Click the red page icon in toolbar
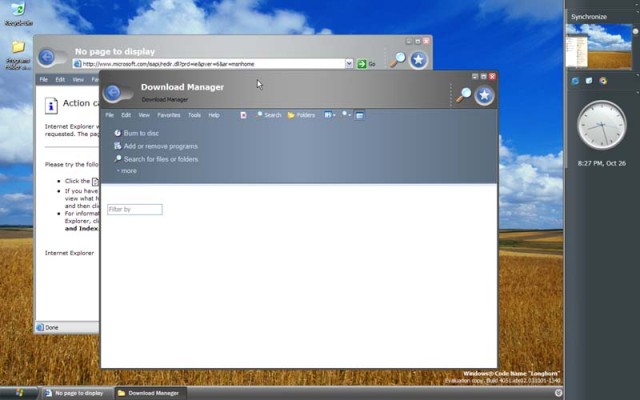The height and width of the screenshot is (400, 640). [x=243, y=115]
